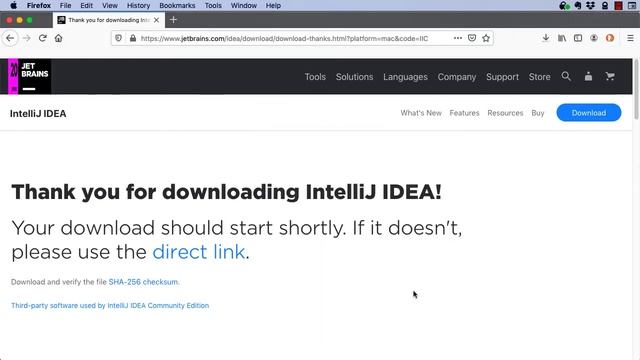Use the direct link to download
Image resolution: width=640 pixels, height=360 pixels.
click(x=199, y=252)
